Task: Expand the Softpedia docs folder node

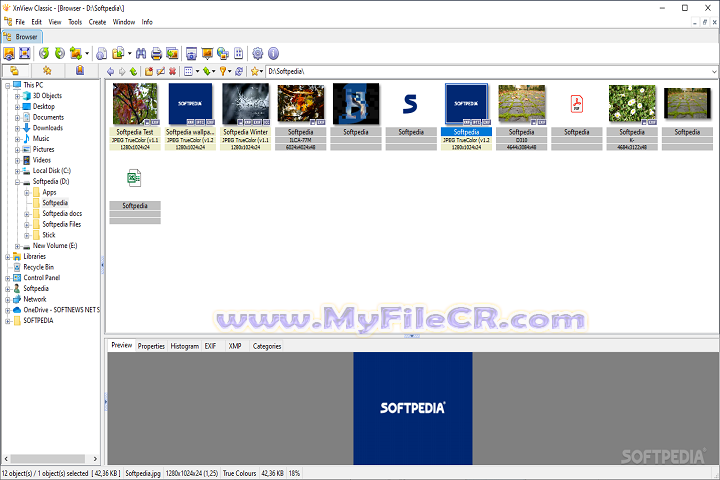Action: point(27,214)
